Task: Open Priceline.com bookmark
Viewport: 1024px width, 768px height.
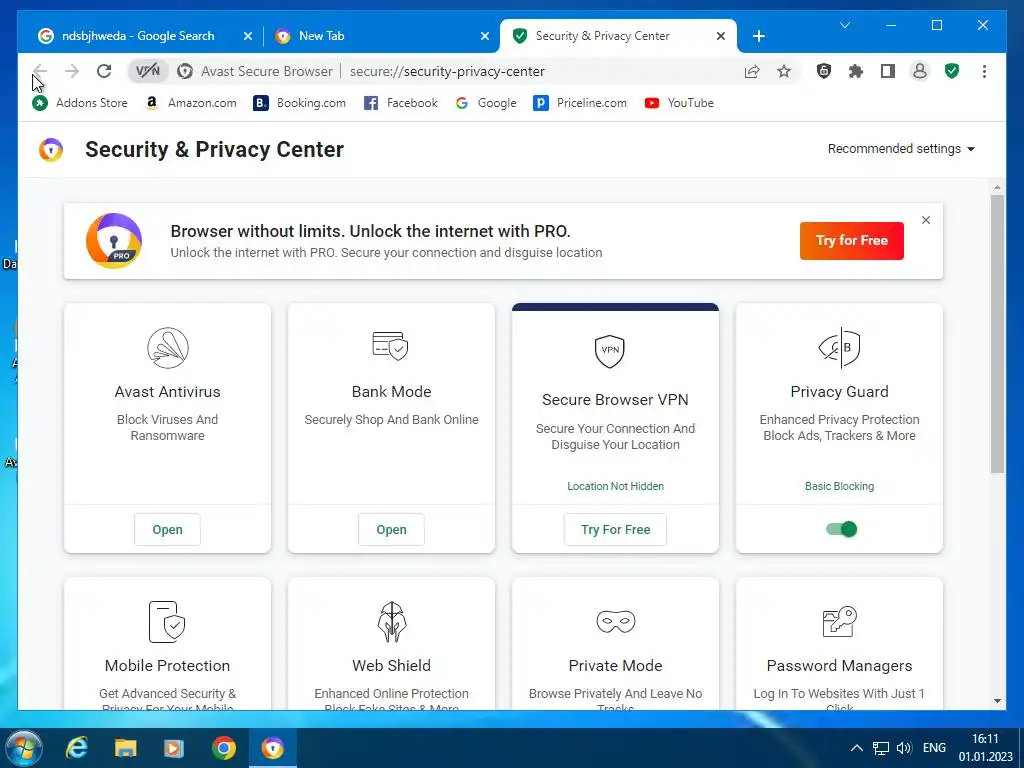Action: point(580,103)
